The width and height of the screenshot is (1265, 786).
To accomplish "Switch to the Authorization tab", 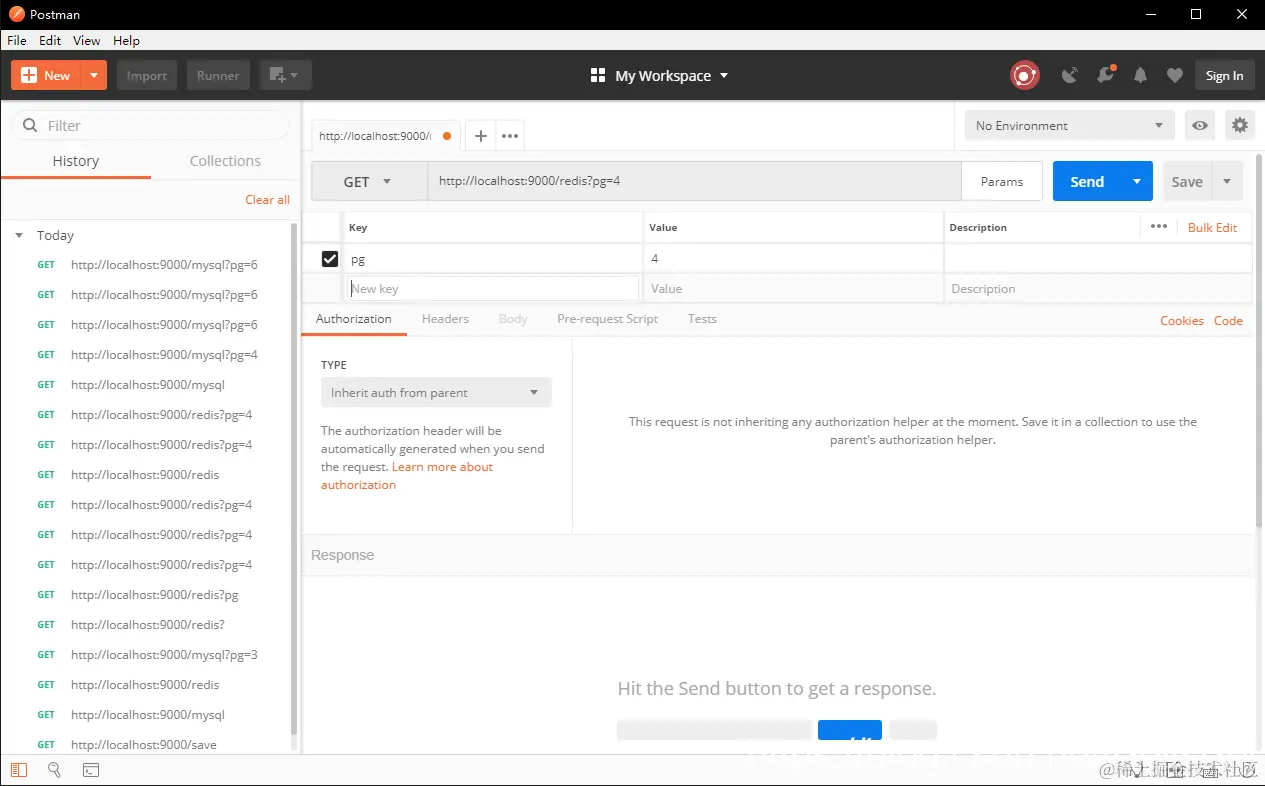I will [x=354, y=319].
